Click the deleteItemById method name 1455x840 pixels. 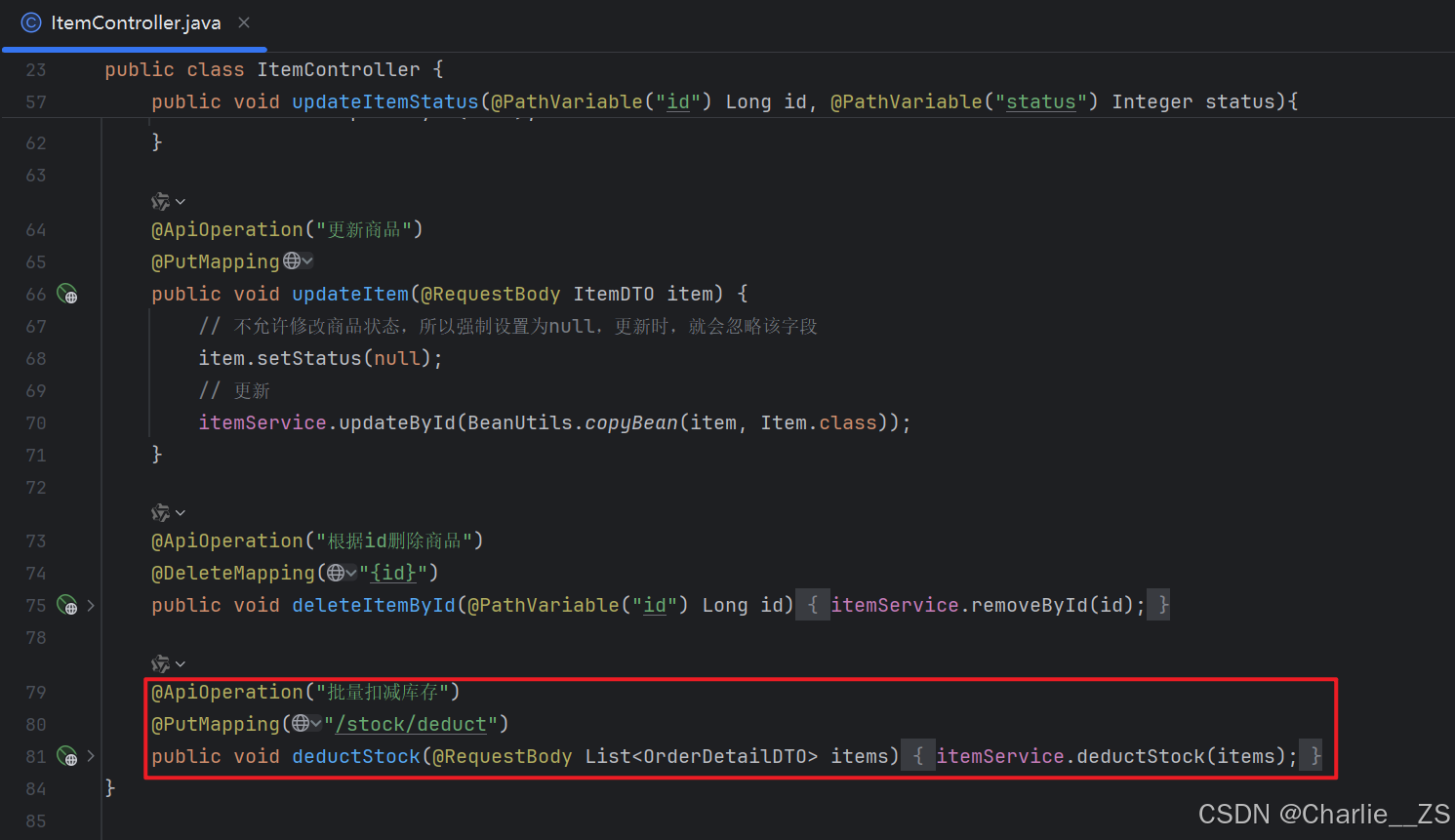(x=374, y=605)
